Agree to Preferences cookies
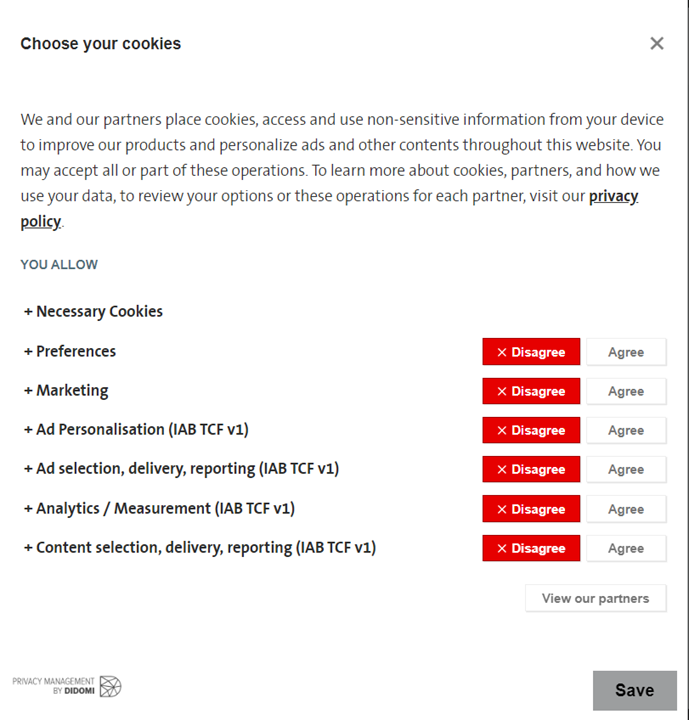Viewport: 689px width, 720px height. [x=626, y=352]
